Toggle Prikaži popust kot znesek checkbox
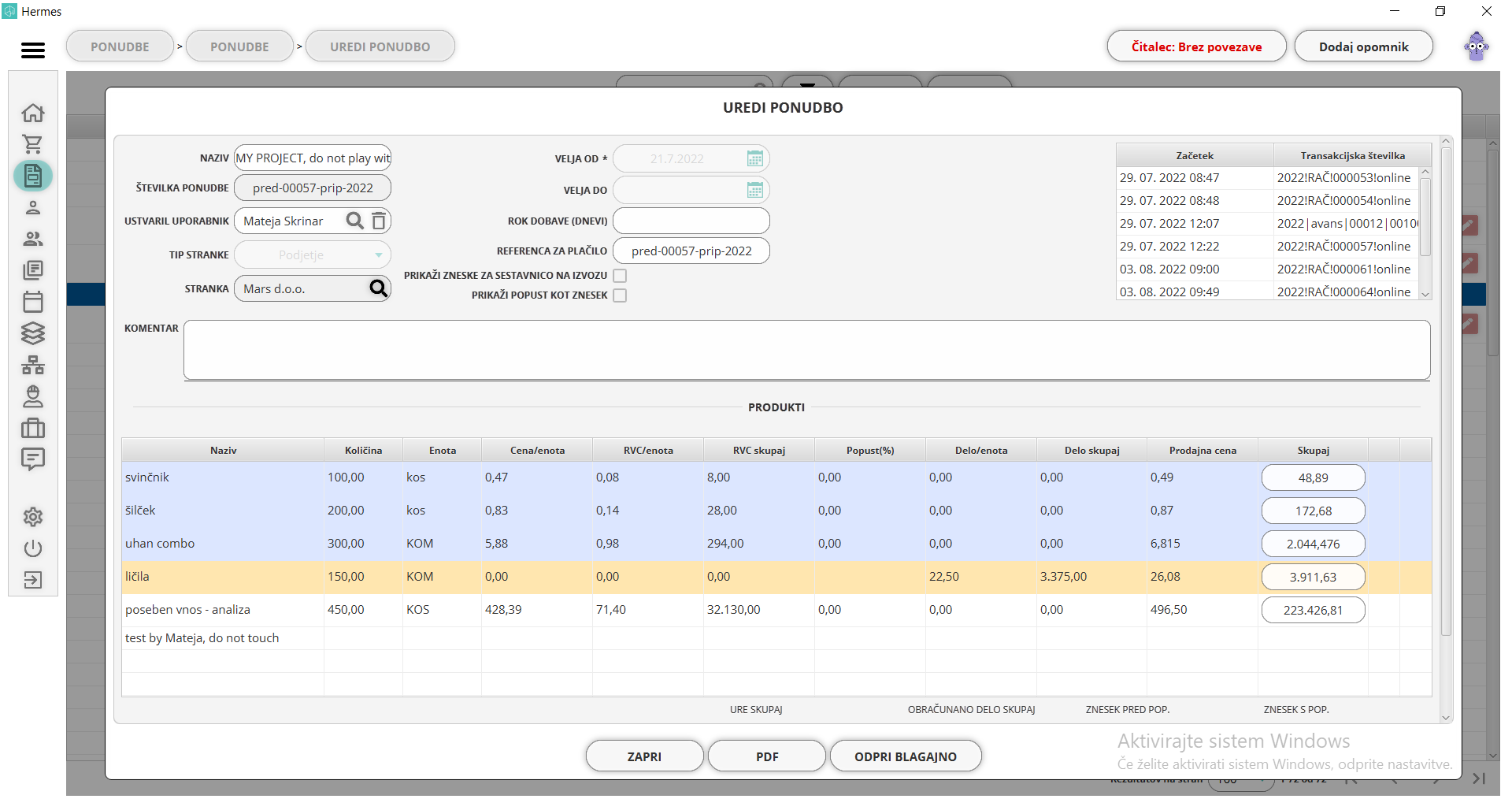1512x810 pixels. tap(620, 295)
